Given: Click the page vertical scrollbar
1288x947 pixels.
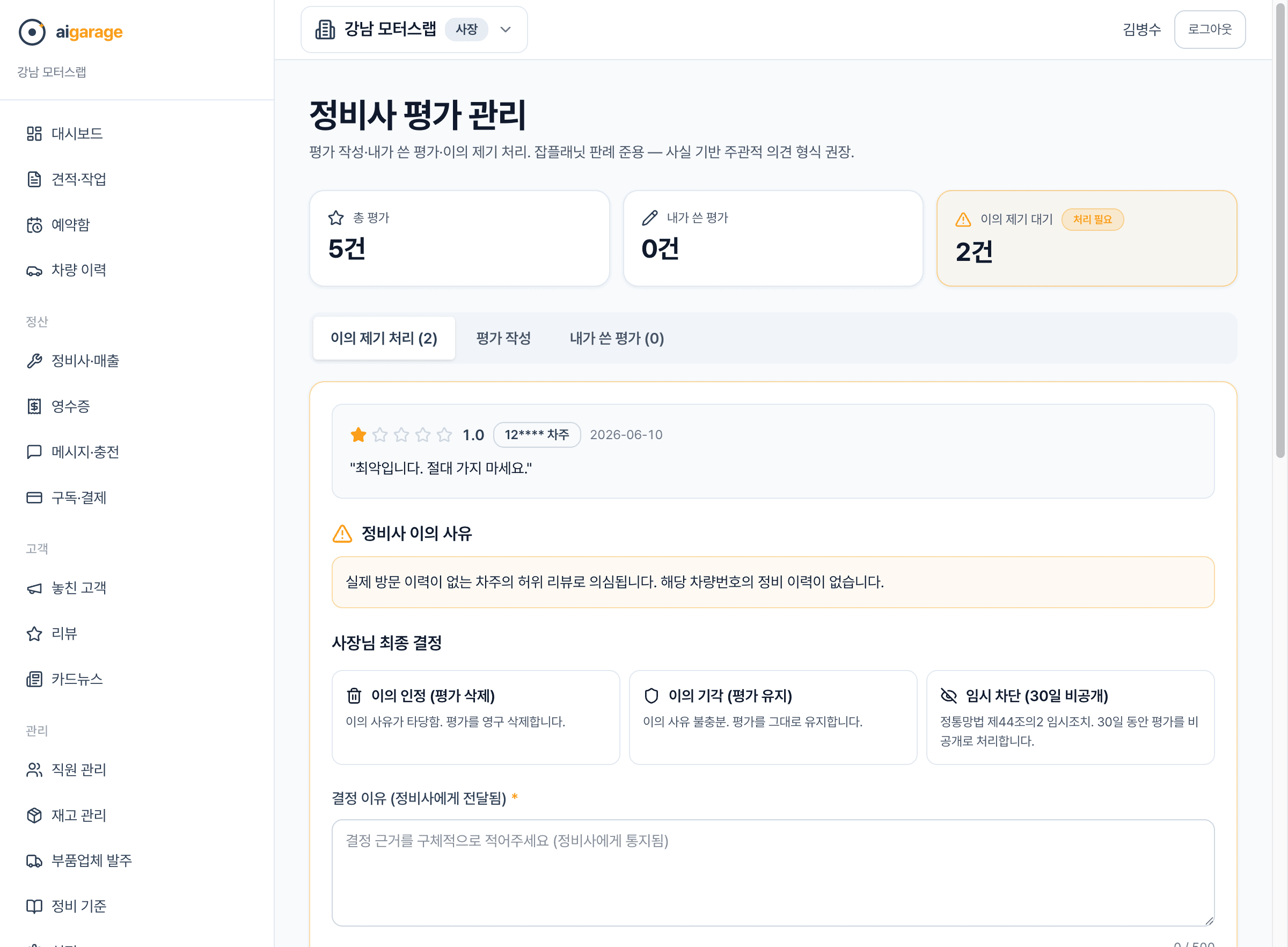Looking at the screenshot, I should (1280, 229).
